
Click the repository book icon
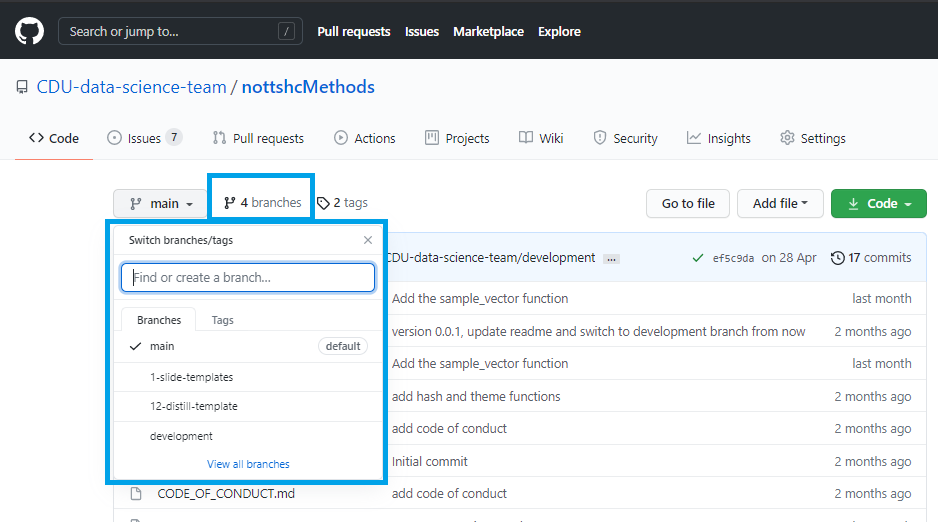[x=22, y=87]
